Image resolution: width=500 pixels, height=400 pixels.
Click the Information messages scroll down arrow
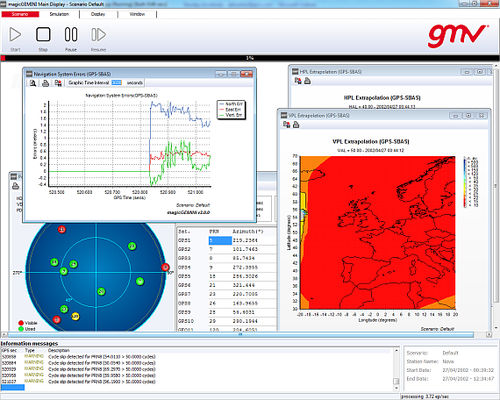coord(396,388)
